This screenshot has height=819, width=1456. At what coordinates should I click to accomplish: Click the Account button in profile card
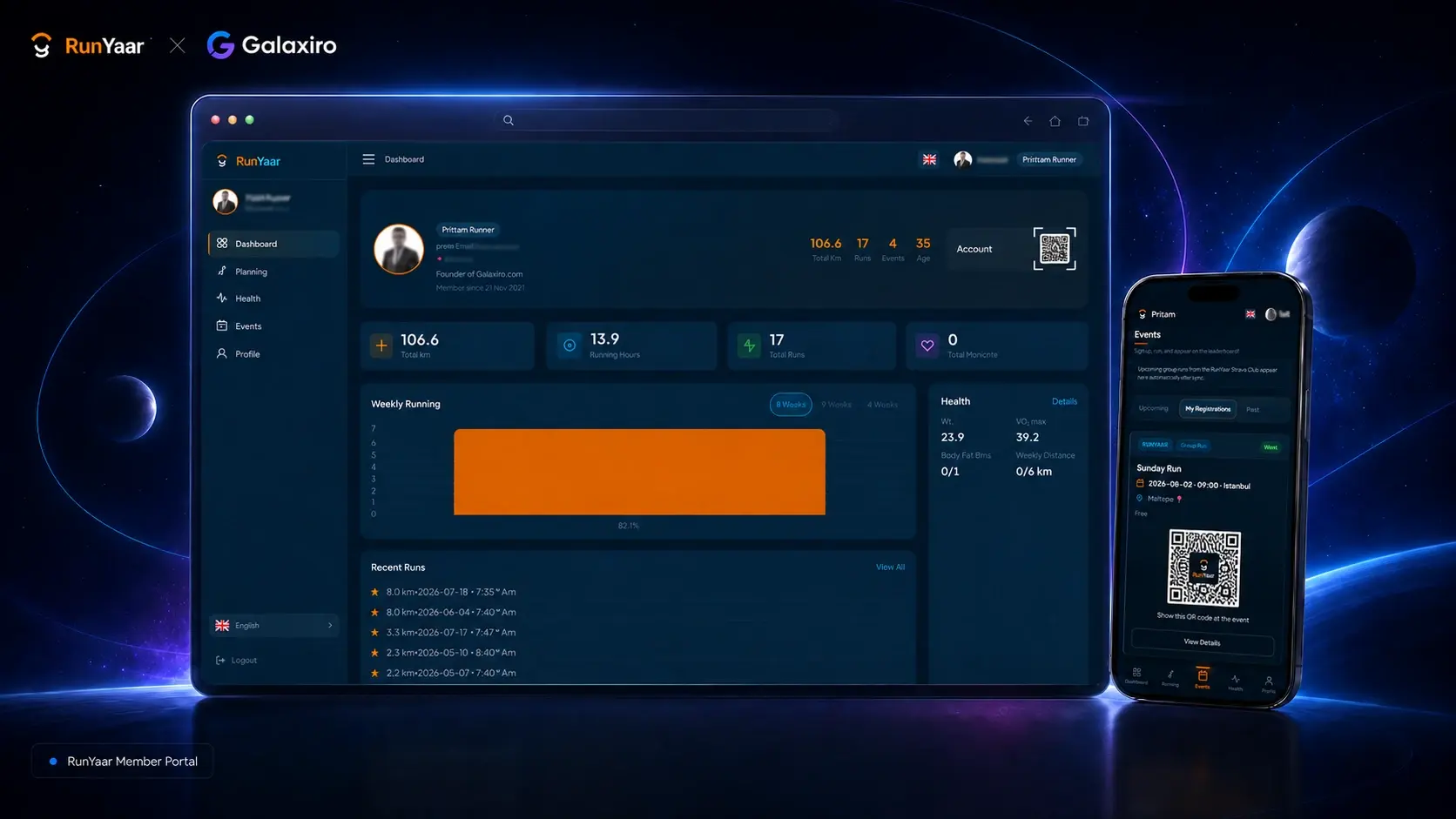point(974,249)
